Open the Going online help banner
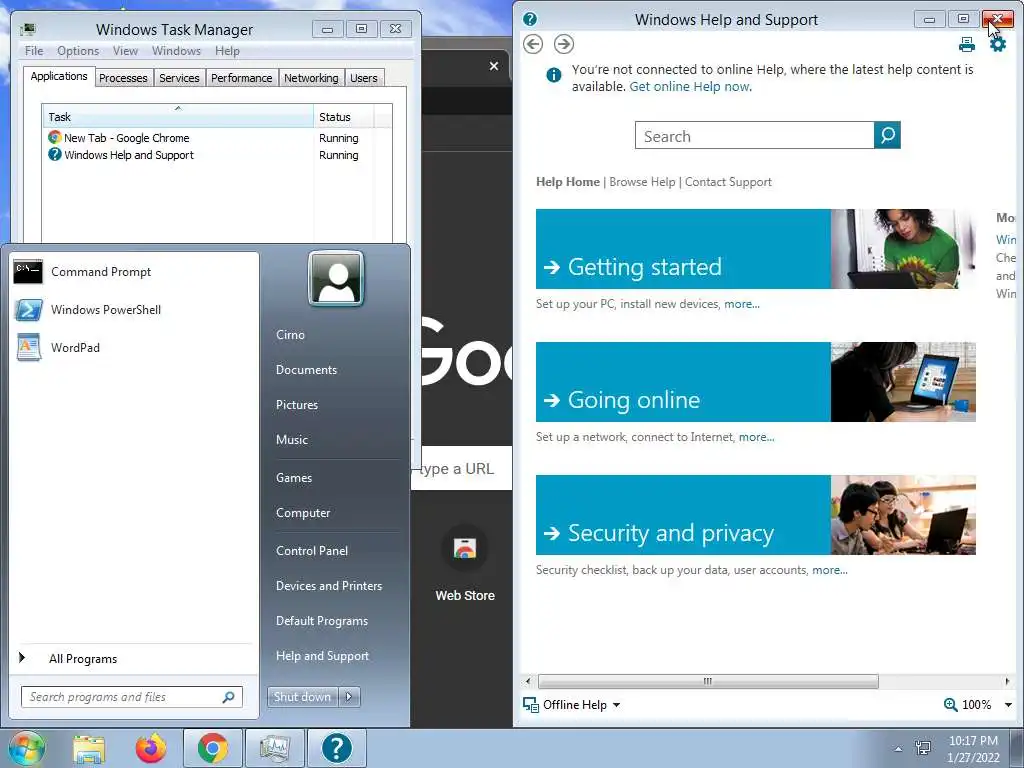The image size is (1024, 768). [756, 382]
